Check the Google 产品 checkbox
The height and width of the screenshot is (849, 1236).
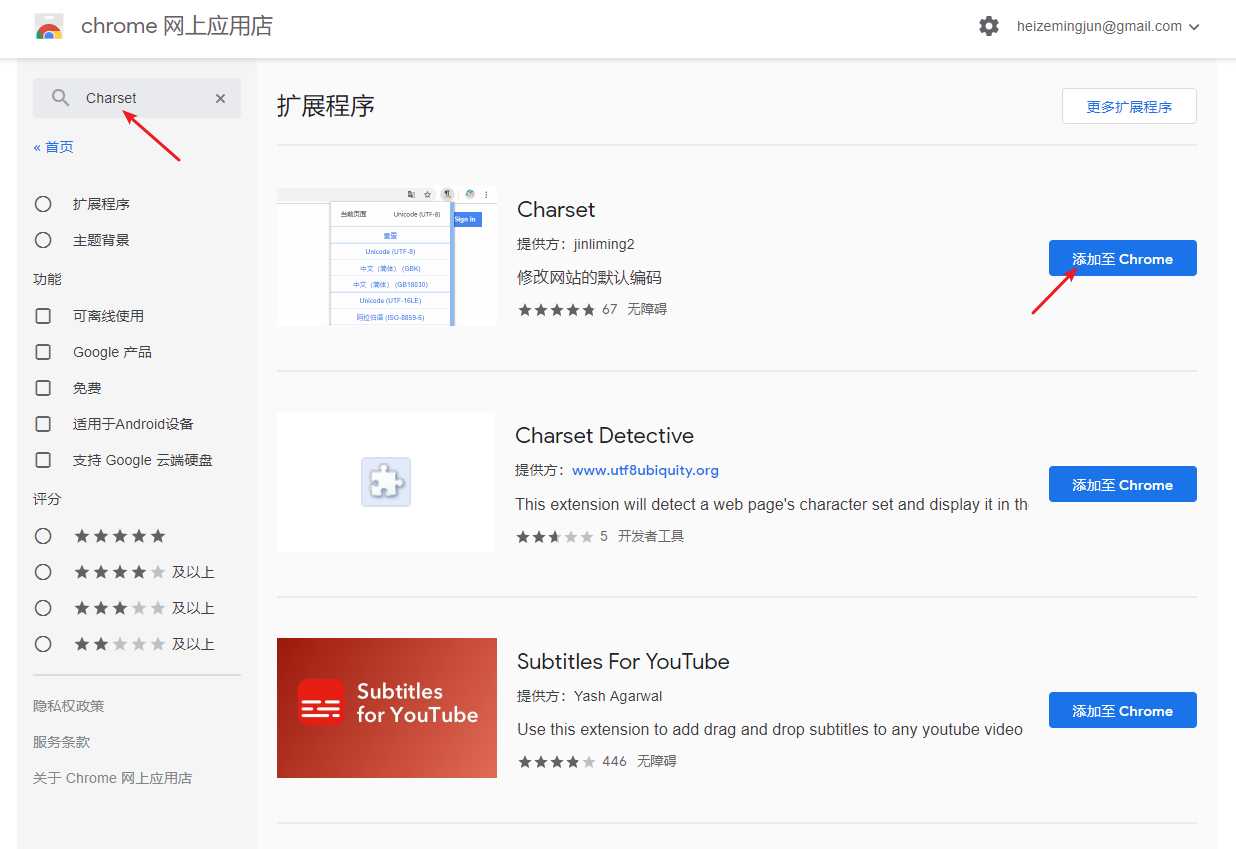(43, 352)
